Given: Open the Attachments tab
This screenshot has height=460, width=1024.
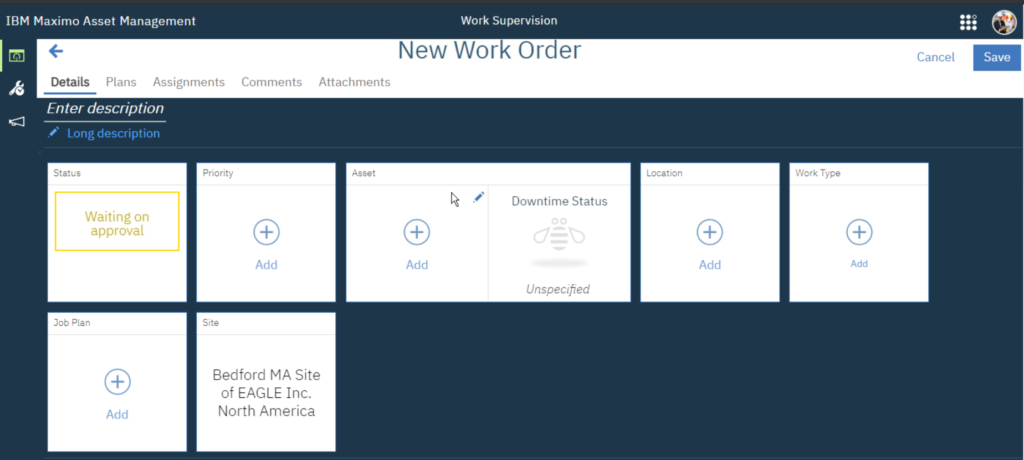Looking at the screenshot, I should click(355, 82).
